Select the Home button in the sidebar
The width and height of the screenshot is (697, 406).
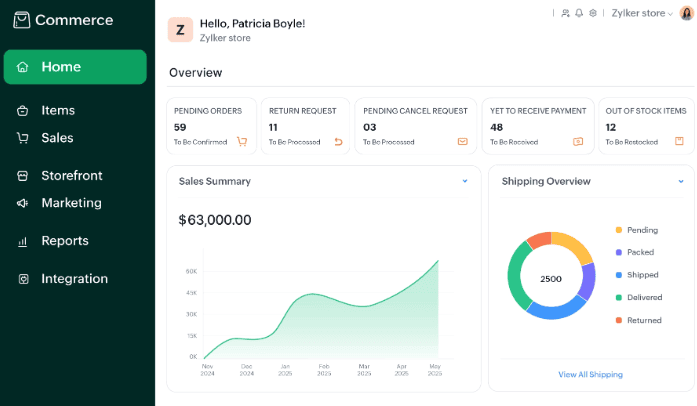75,67
